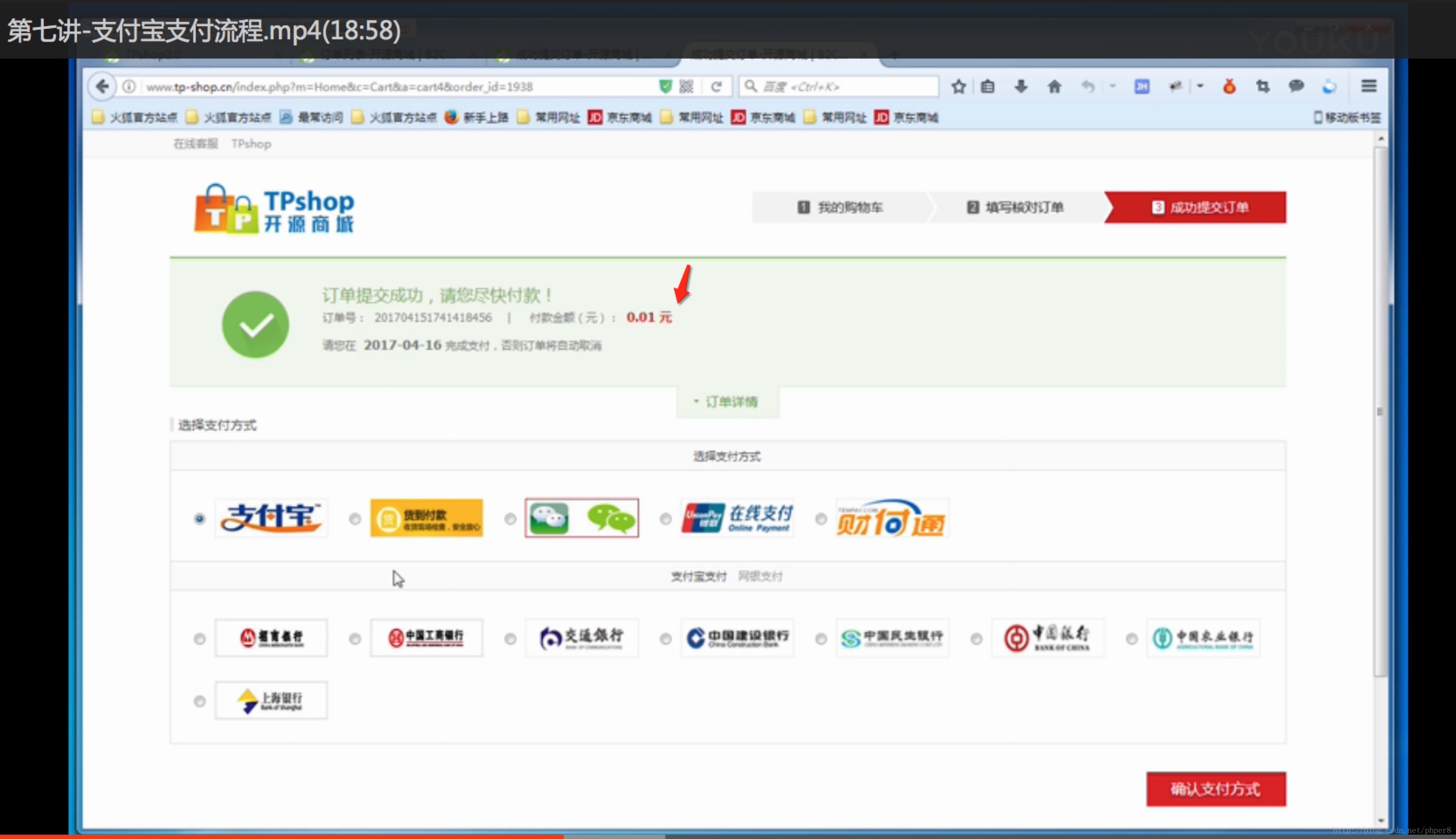This screenshot has height=839, width=1456.
Task: Go to home page icon
Action: coord(1054,87)
